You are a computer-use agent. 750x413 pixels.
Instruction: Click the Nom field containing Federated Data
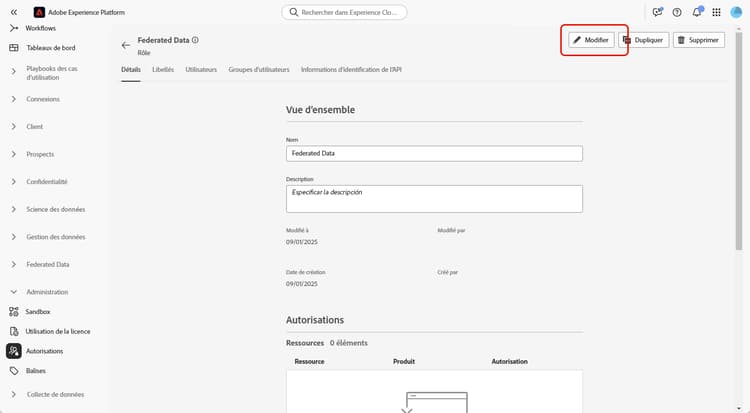pyautogui.click(x=434, y=154)
